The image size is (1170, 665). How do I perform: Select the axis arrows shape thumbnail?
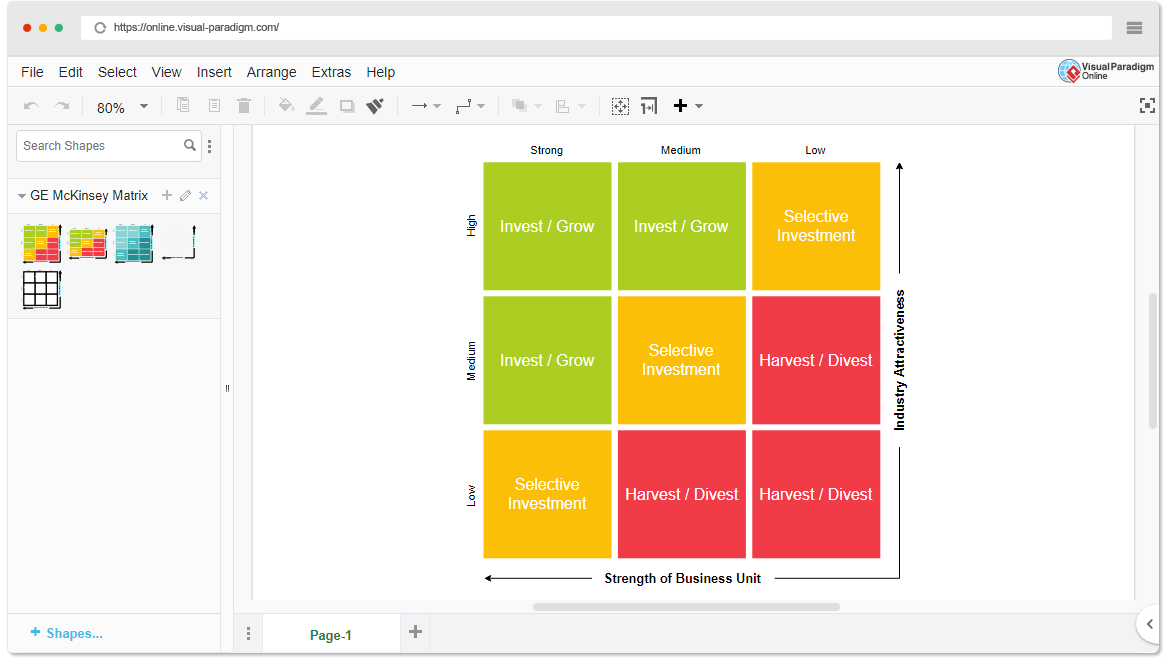pyautogui.click(x=179, y=243)
